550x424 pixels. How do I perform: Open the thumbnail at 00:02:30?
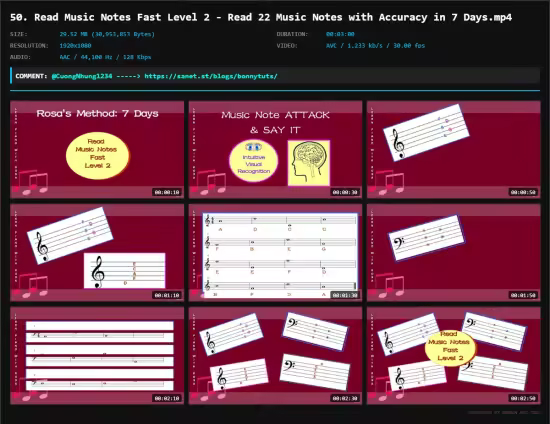coord(275,356)
